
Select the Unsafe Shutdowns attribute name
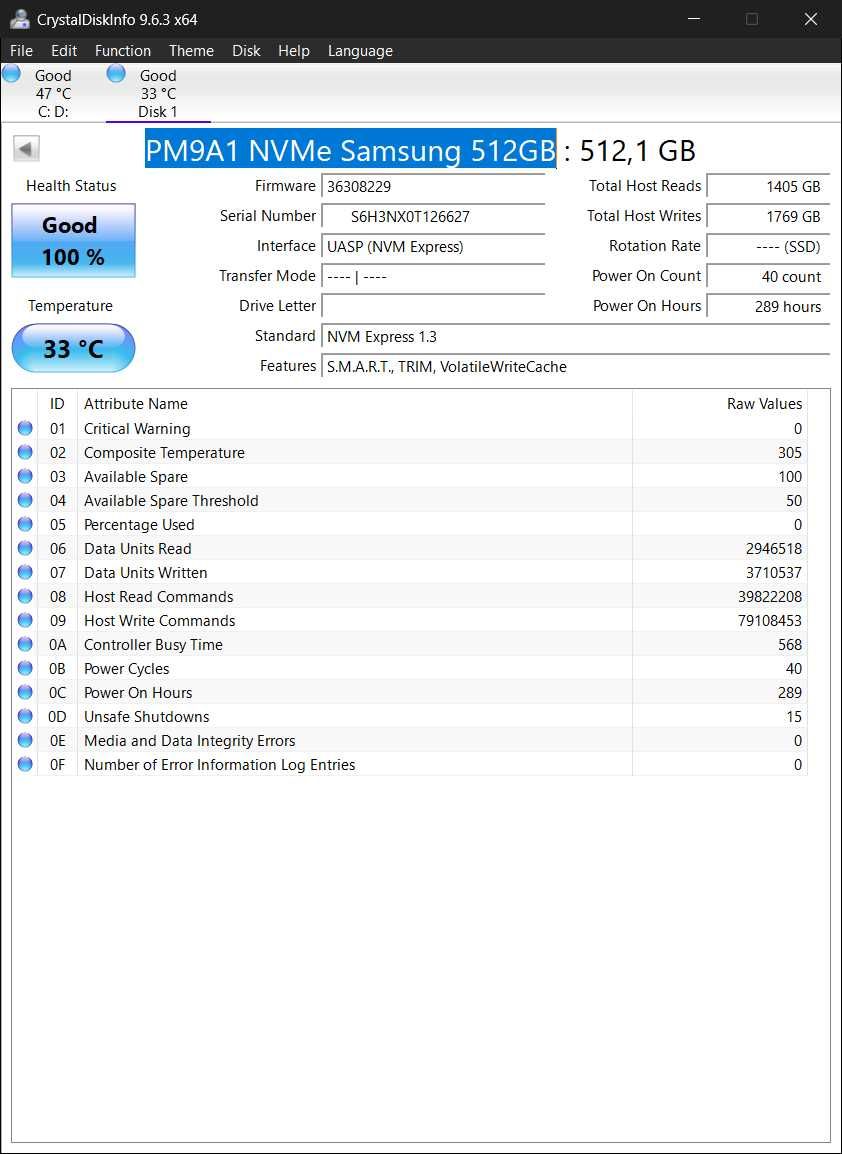tap(146, 717)
